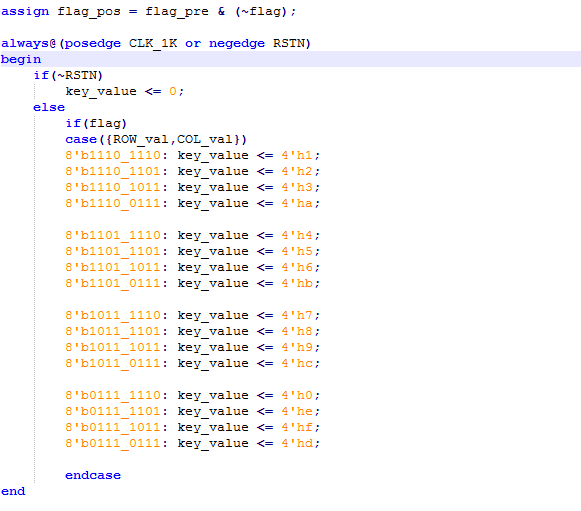Screen dimensions: 581x511
Task: Click the 'always@' keyword
Action: 29,43
